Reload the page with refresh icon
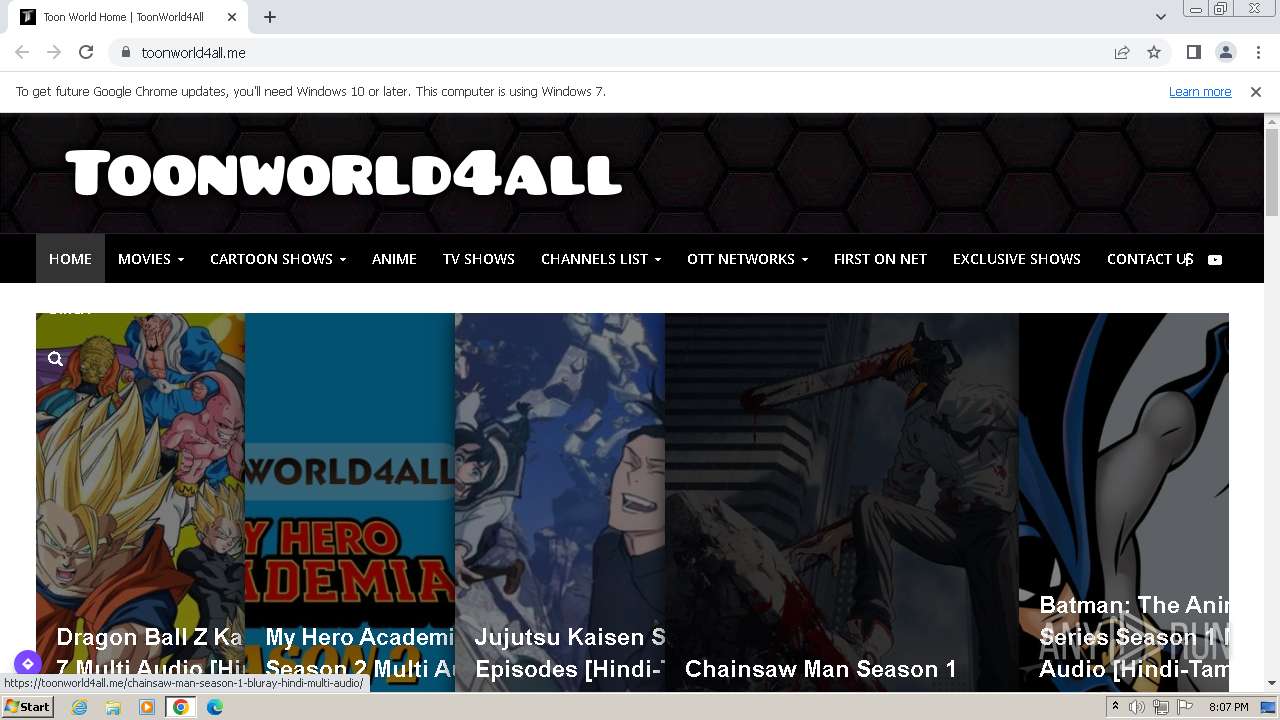The height and width of the screenshot is (720, 1280). pyautogui.click(x=86, y=52)
